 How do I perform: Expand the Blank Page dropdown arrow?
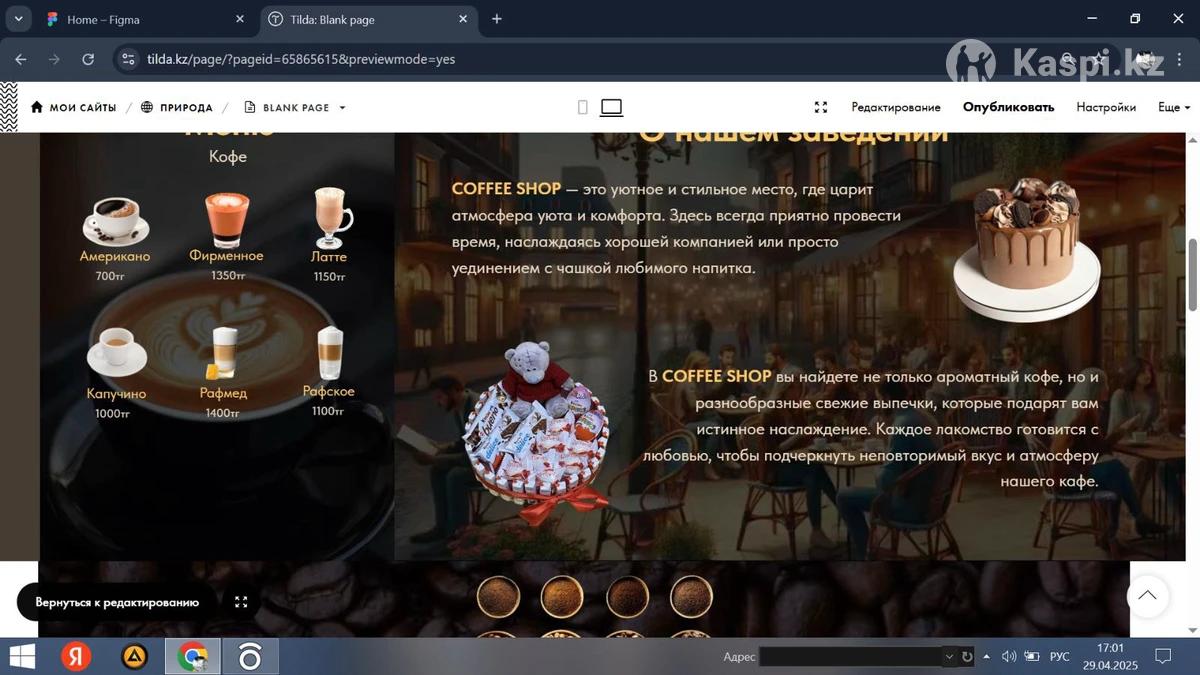[x=342, y=107]
